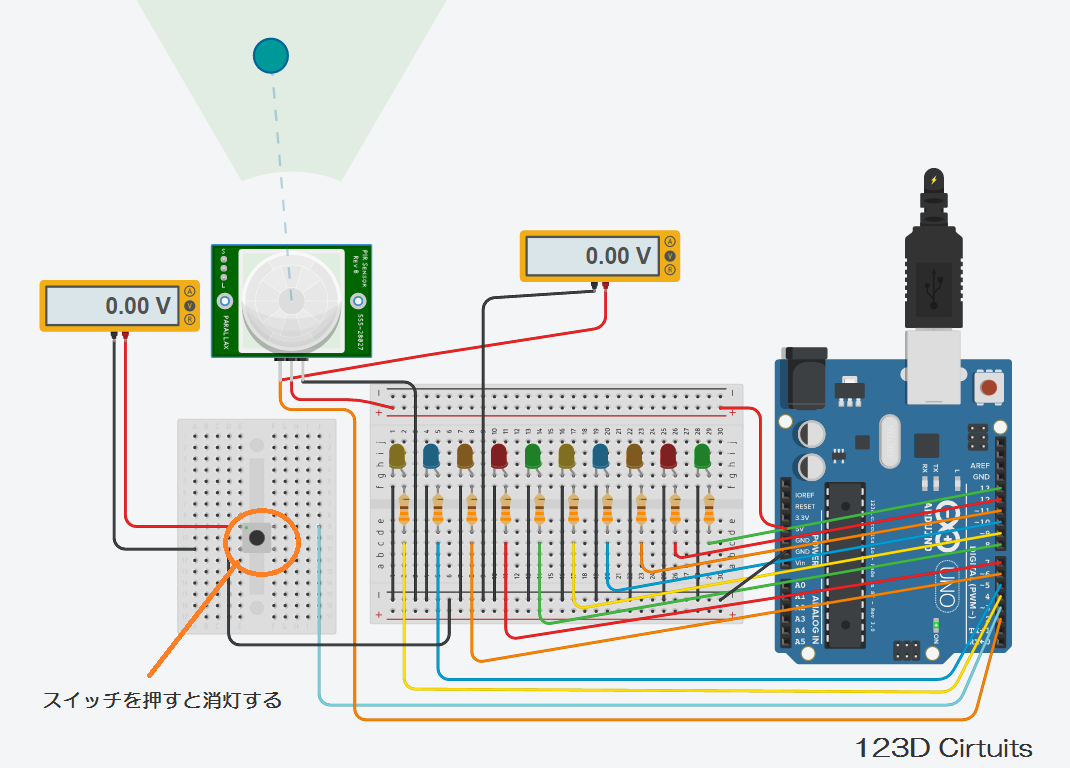
Task: Select the first blue LED on the breadboard
Action: click(x=431, y=457)
